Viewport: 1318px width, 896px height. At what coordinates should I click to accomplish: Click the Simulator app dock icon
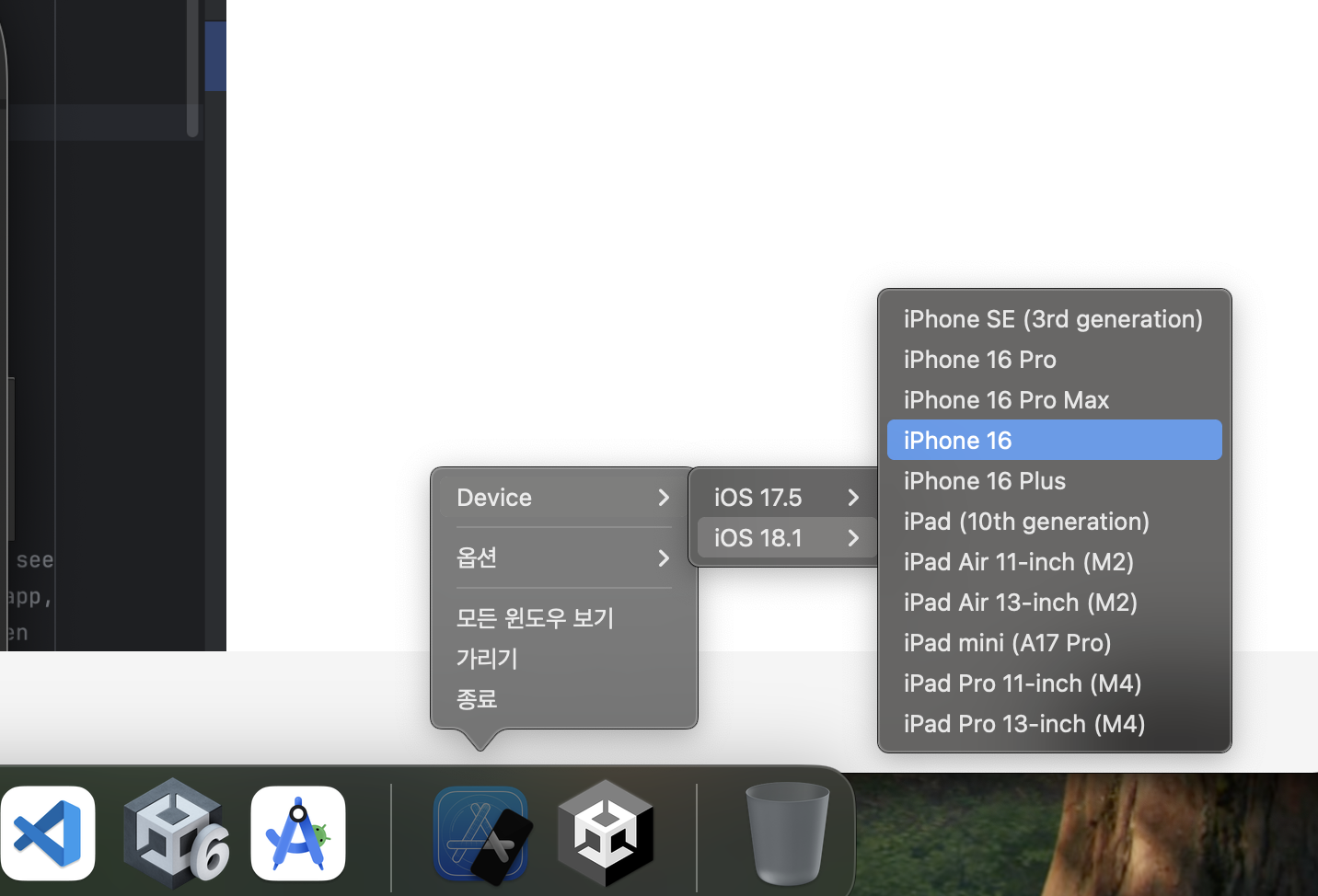pyautogui.click(x=481, y=835)
